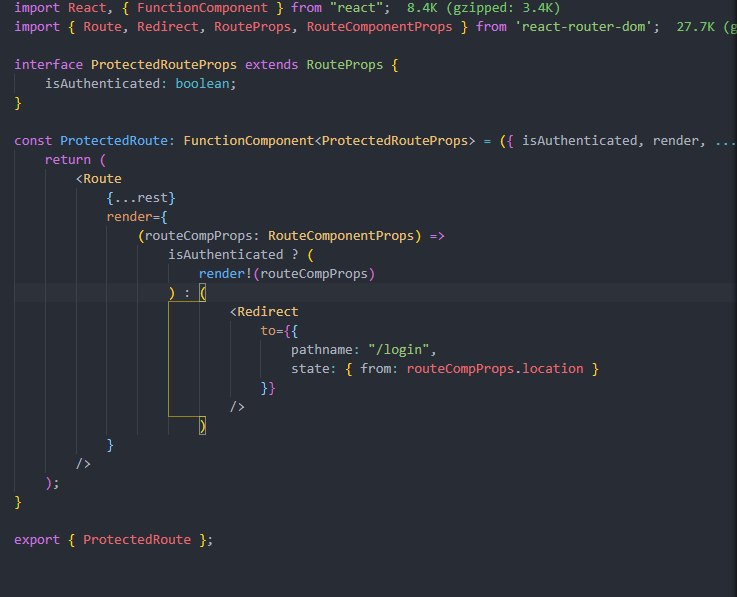Click 'routeCompProps.location' in the state object
The height and width of the screenshot is (597, 737).
(x=495, y=369)
